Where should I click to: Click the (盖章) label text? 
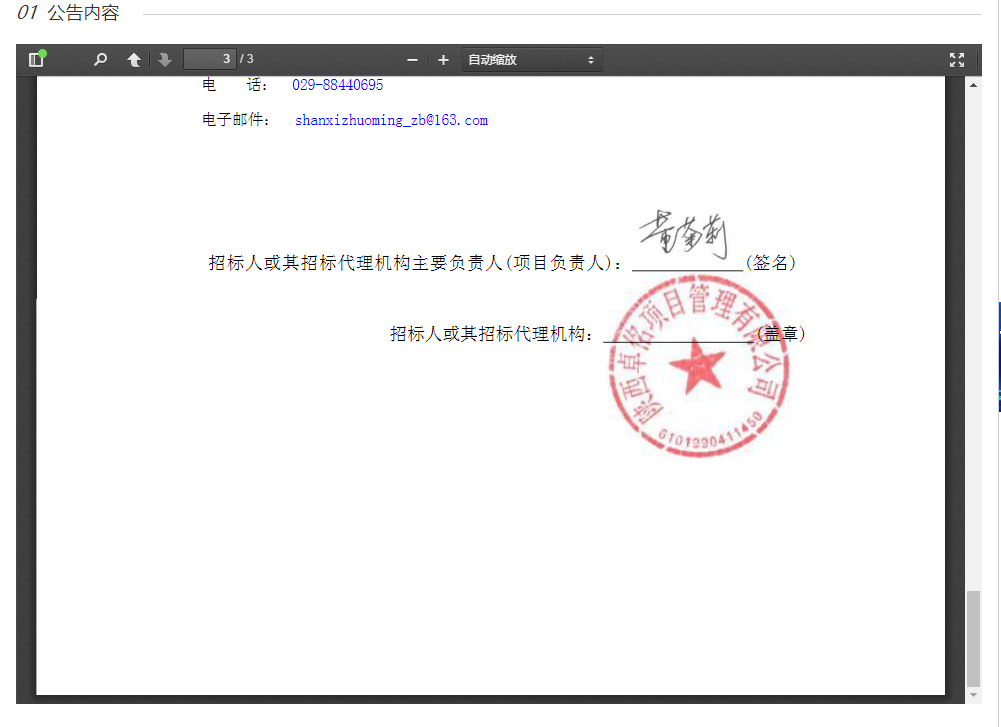tap(781, 333)
